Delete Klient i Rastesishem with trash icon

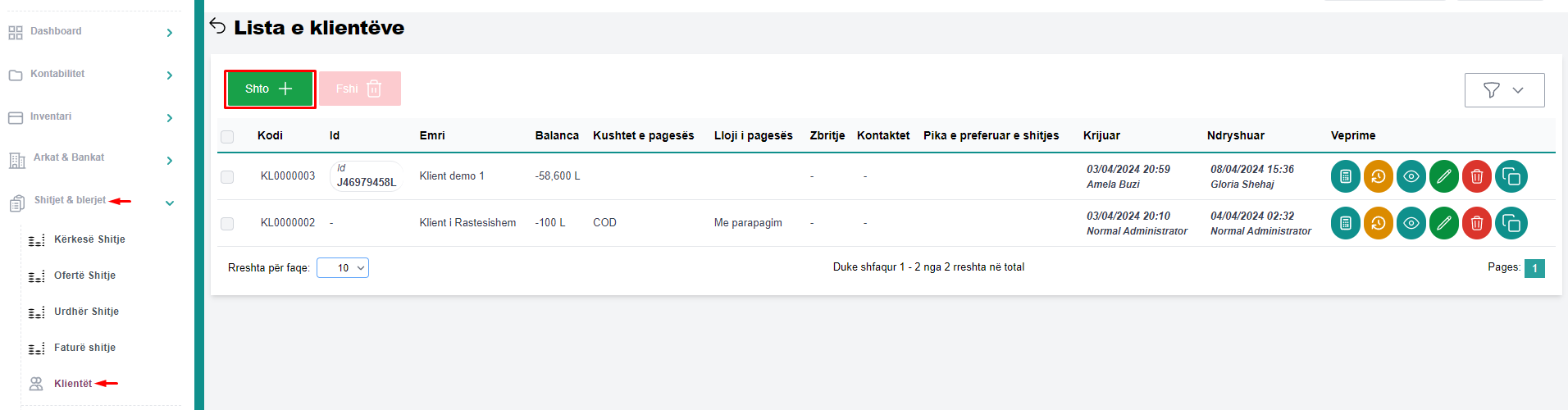pyautogui.click(x=1476, y=223)
